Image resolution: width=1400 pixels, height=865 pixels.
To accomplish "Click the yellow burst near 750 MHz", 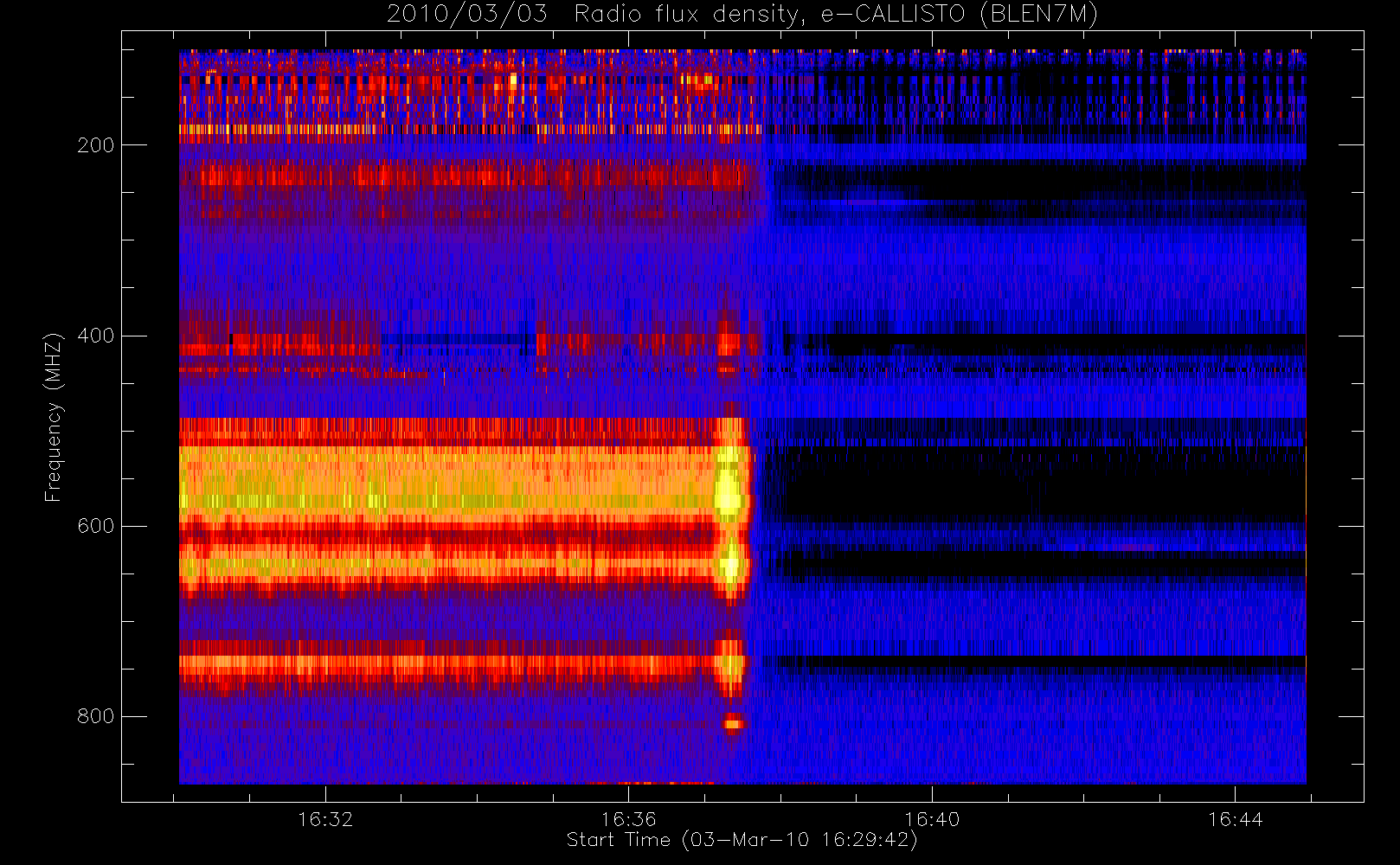I will tap(731, 664).
